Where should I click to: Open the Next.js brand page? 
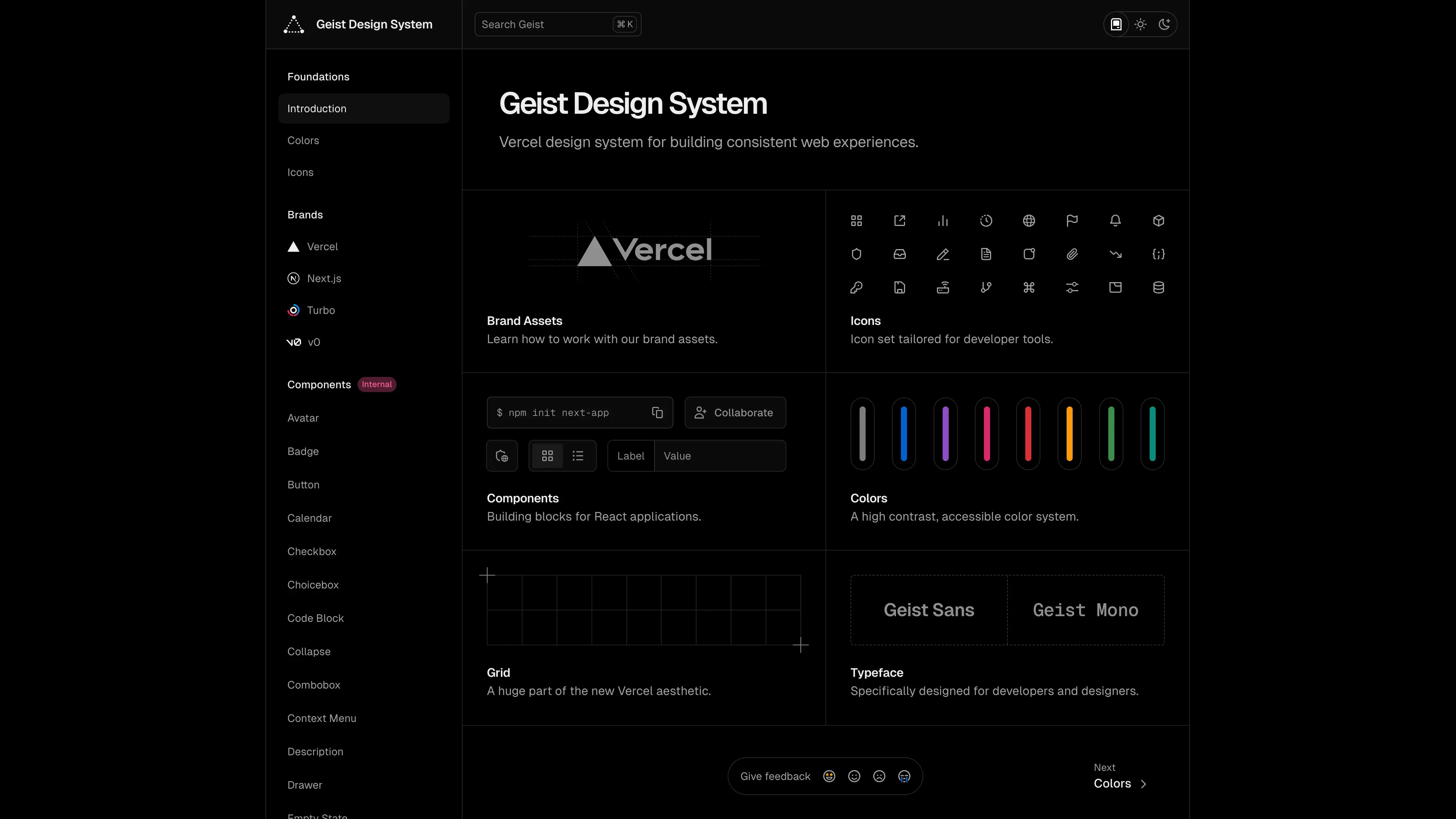click(314, 278)
